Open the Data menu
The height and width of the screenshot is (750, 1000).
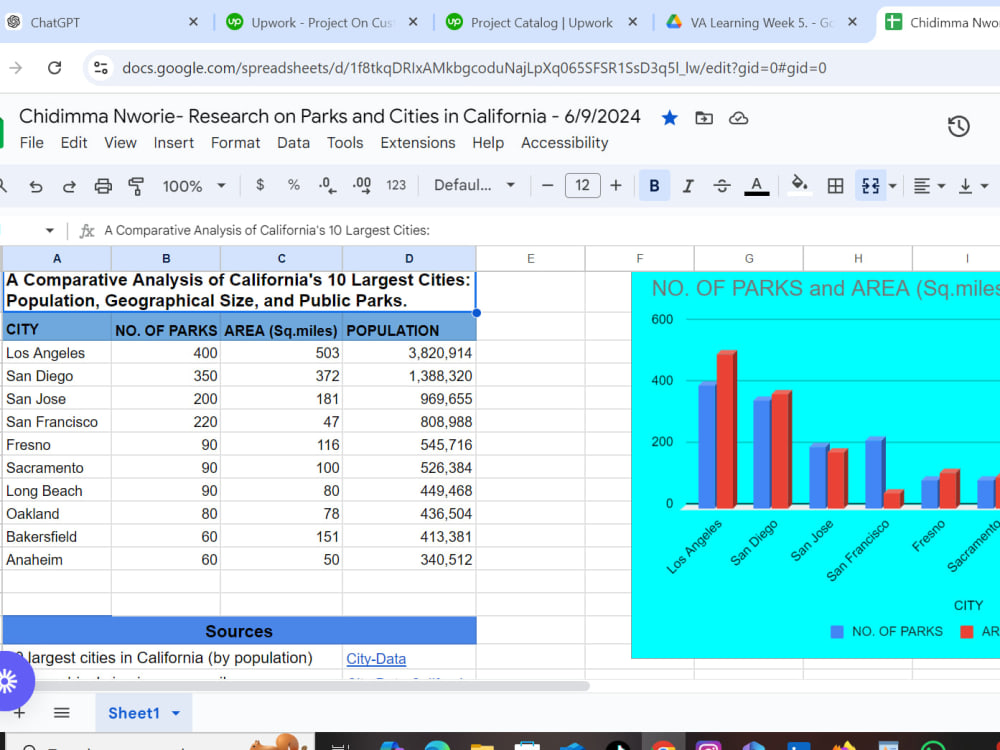click(x=293, y=143)
